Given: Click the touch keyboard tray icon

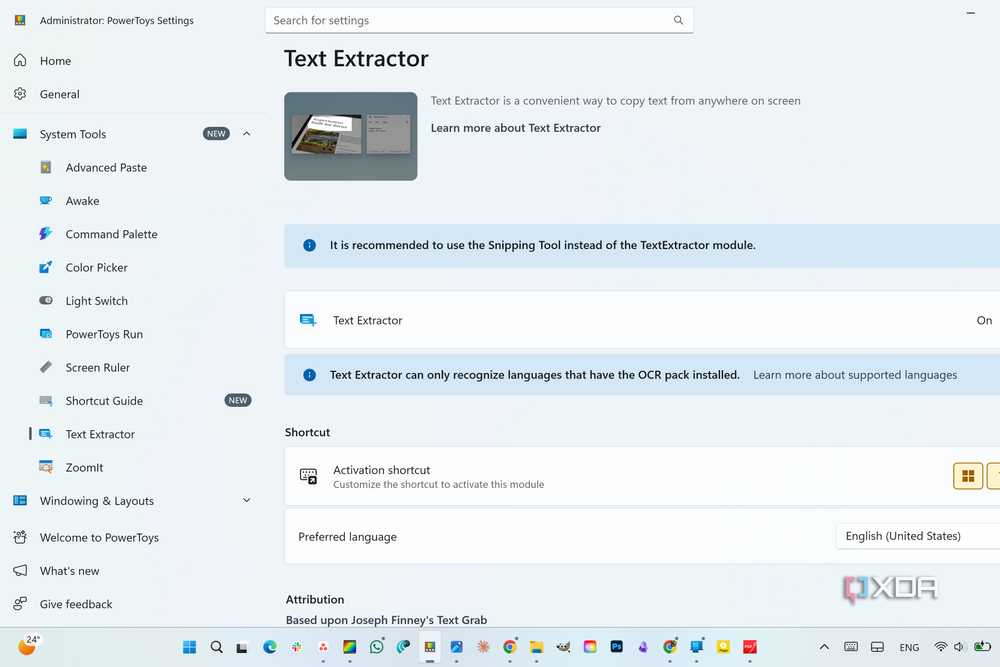Looking at the screenshot, I should tap(851, 647).
